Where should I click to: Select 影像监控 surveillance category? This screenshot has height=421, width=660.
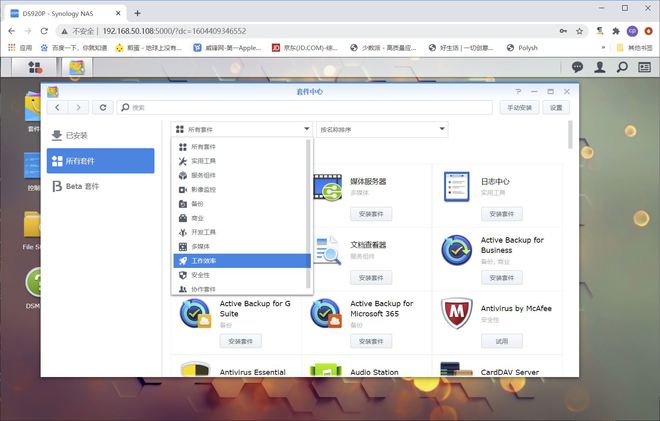240,190
